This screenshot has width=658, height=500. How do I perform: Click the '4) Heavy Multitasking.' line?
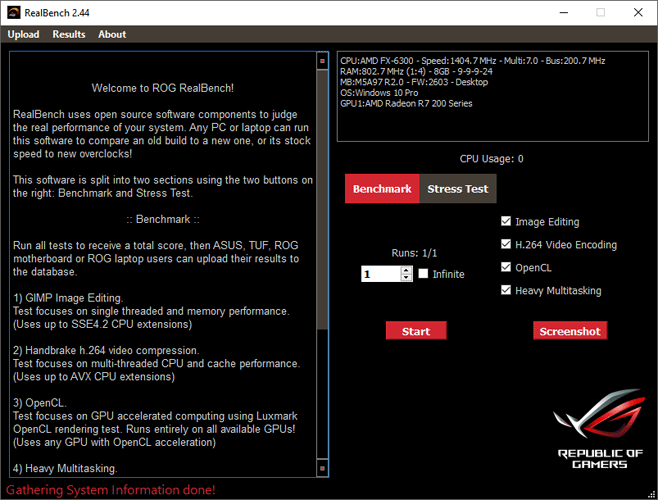pyautogui.click(x=65, y=469)
